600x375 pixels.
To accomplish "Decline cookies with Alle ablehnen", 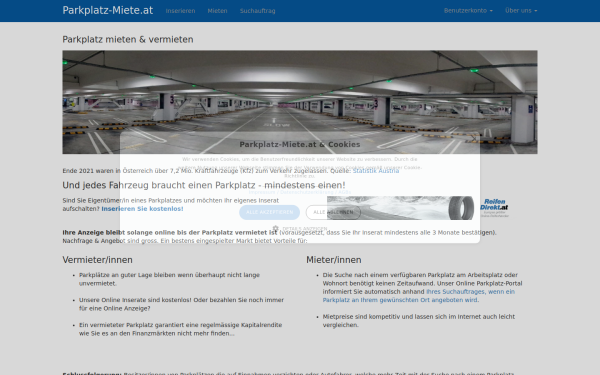I will (x=333, y=212).
